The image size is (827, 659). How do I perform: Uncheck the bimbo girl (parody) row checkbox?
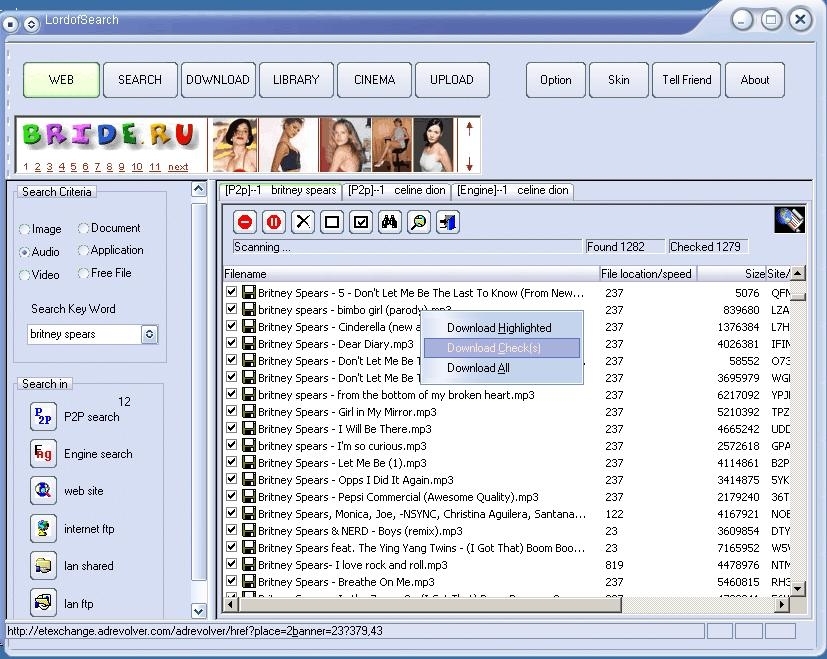[231, 309]
